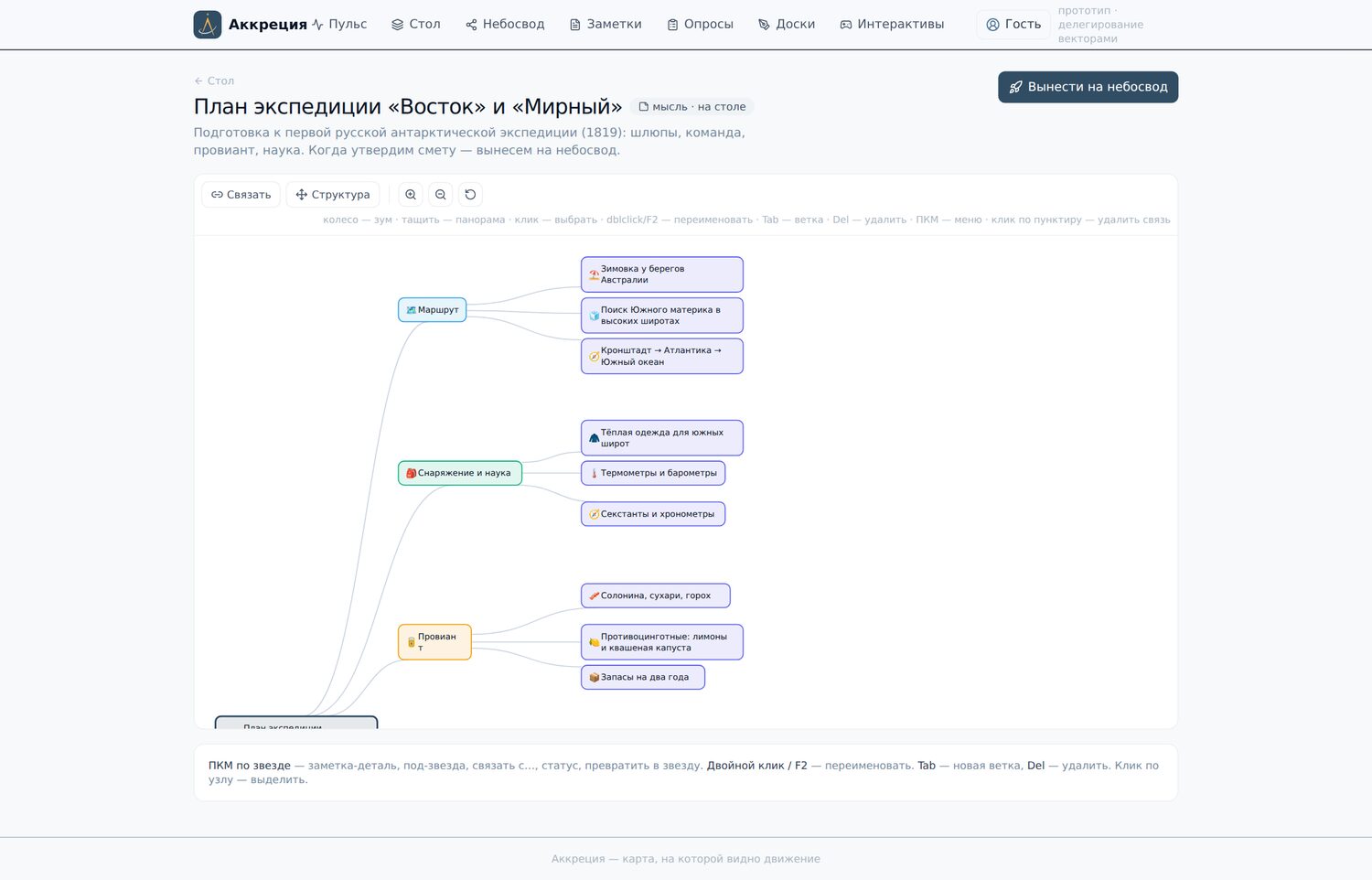The image size is (1372, 880).
Task: Click the Солонина, сухари, горох node
Action: pos(656,596)
